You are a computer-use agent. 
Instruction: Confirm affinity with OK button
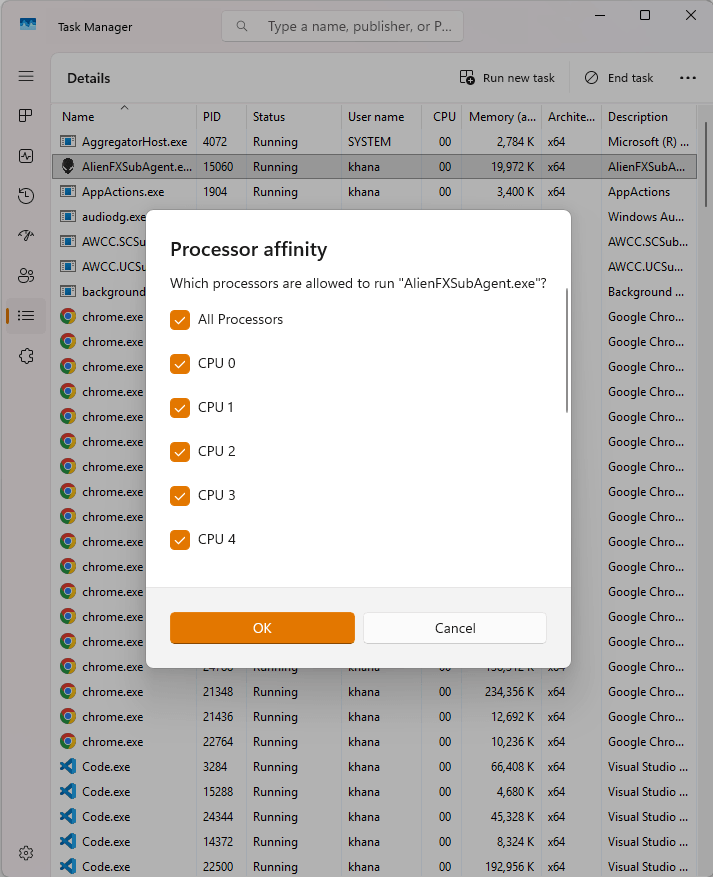pos(262,628)
